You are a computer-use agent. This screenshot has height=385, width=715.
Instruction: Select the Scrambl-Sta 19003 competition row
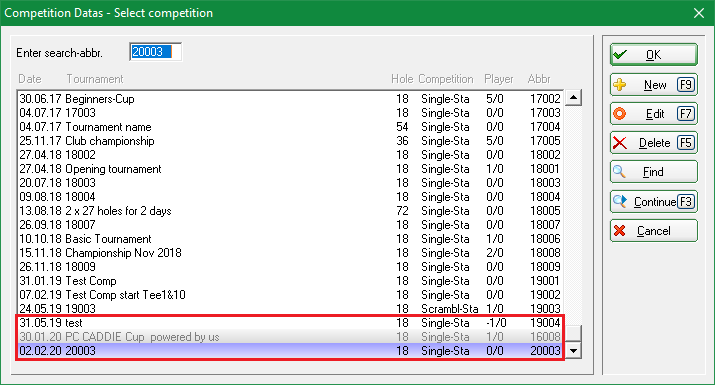tap(290, 309)
